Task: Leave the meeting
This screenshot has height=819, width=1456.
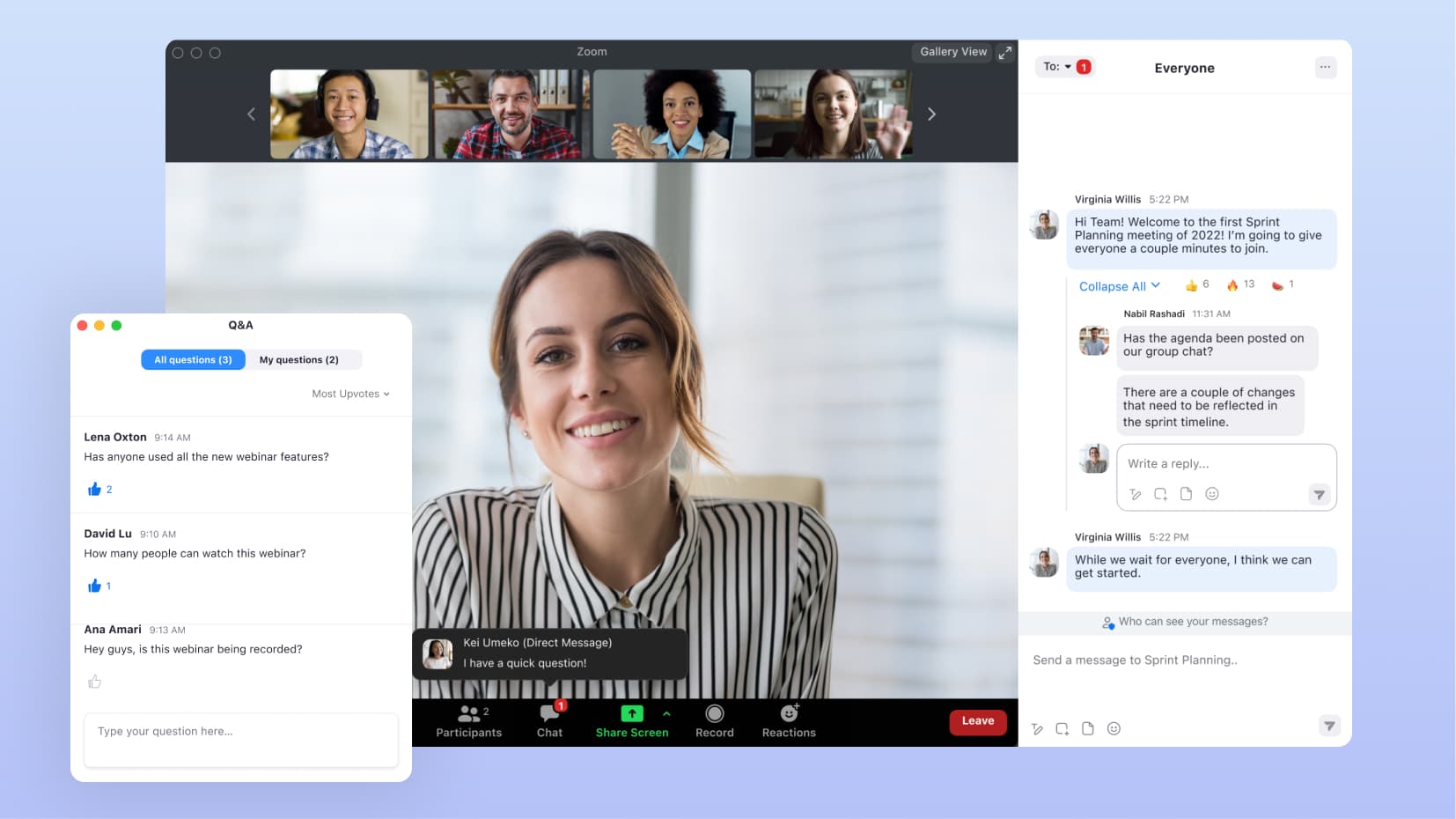Action: (x=977, y=721)
